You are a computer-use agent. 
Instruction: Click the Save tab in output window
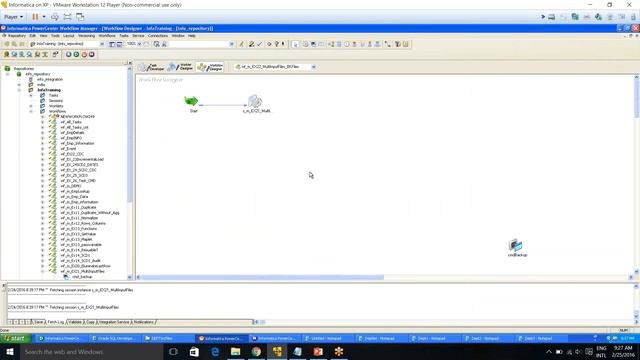[x=38, y=322]
